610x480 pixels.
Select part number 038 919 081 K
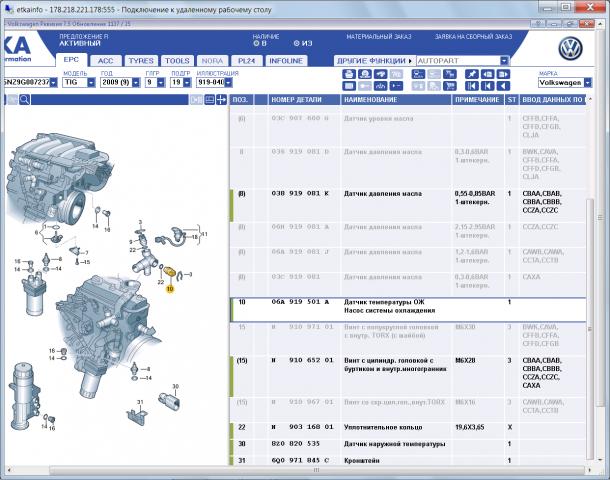300,193
